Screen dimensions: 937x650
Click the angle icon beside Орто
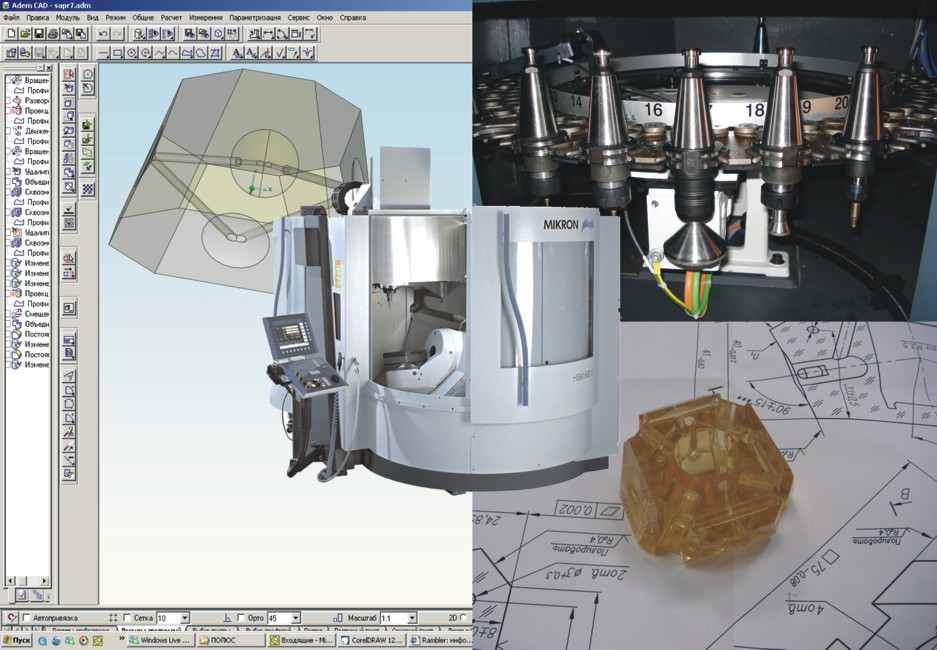click(x=228, y=618)
